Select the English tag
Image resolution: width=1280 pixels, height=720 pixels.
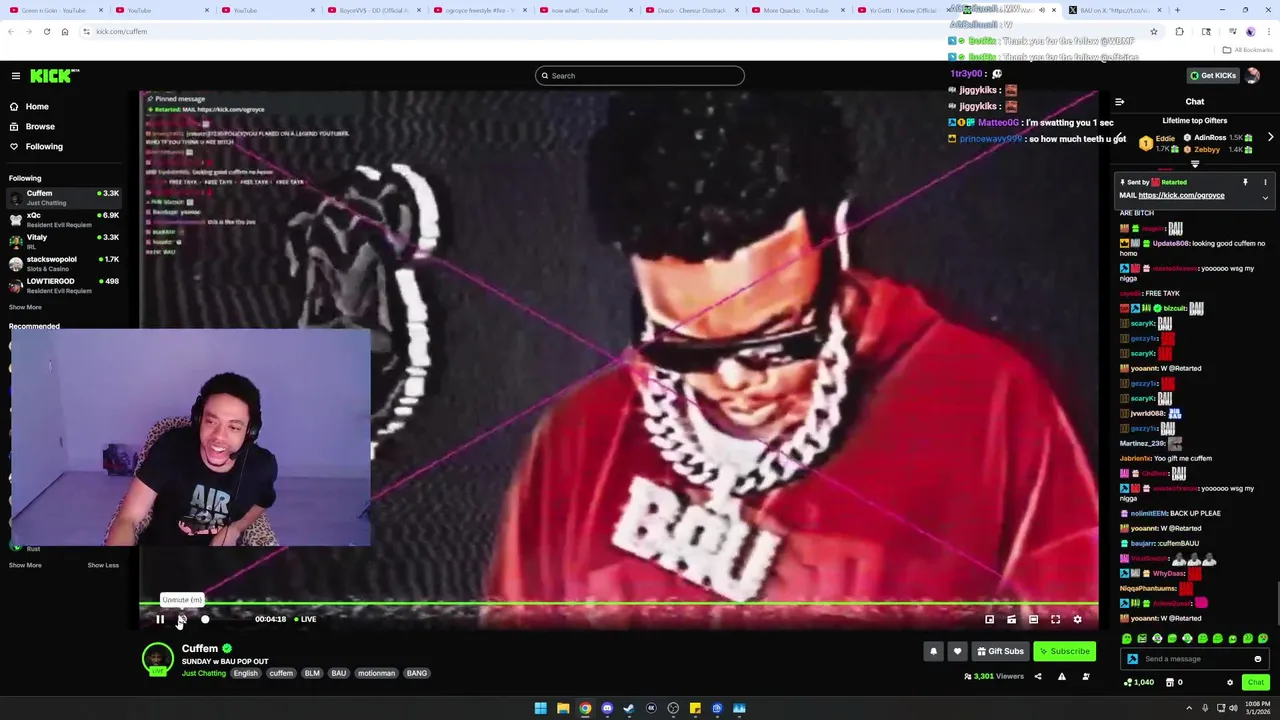[245, 673]
